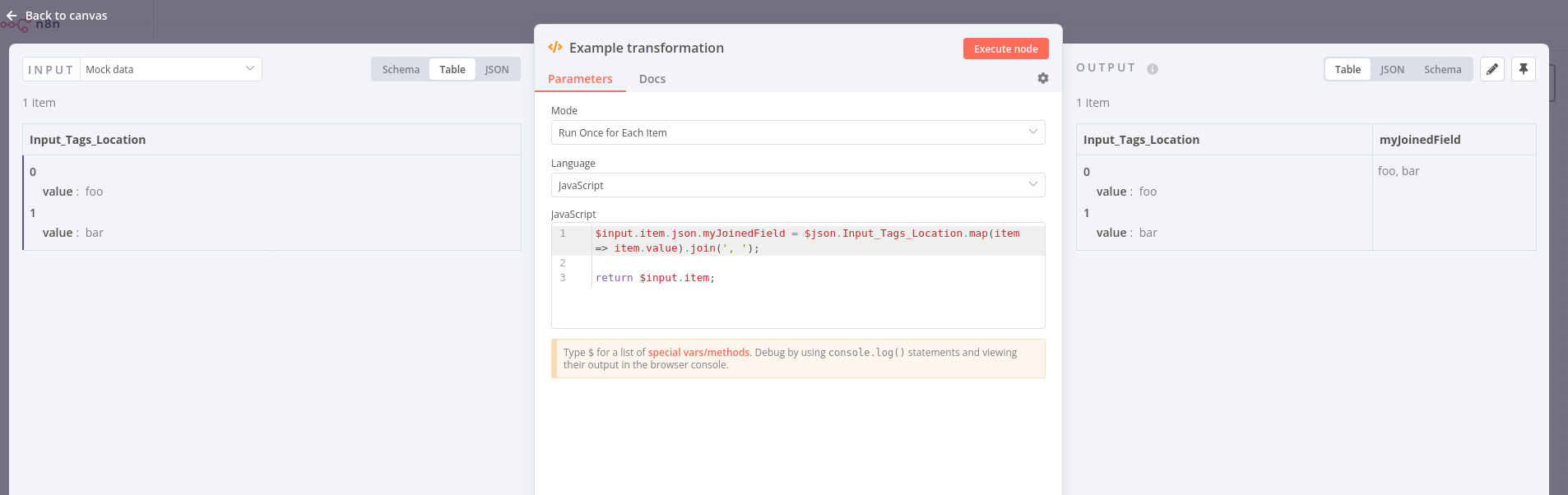Viewport: 1568px width, 495px height.
Task: Switch output view to Schema
Action: pyautogui.click(x=1442, y=69)
